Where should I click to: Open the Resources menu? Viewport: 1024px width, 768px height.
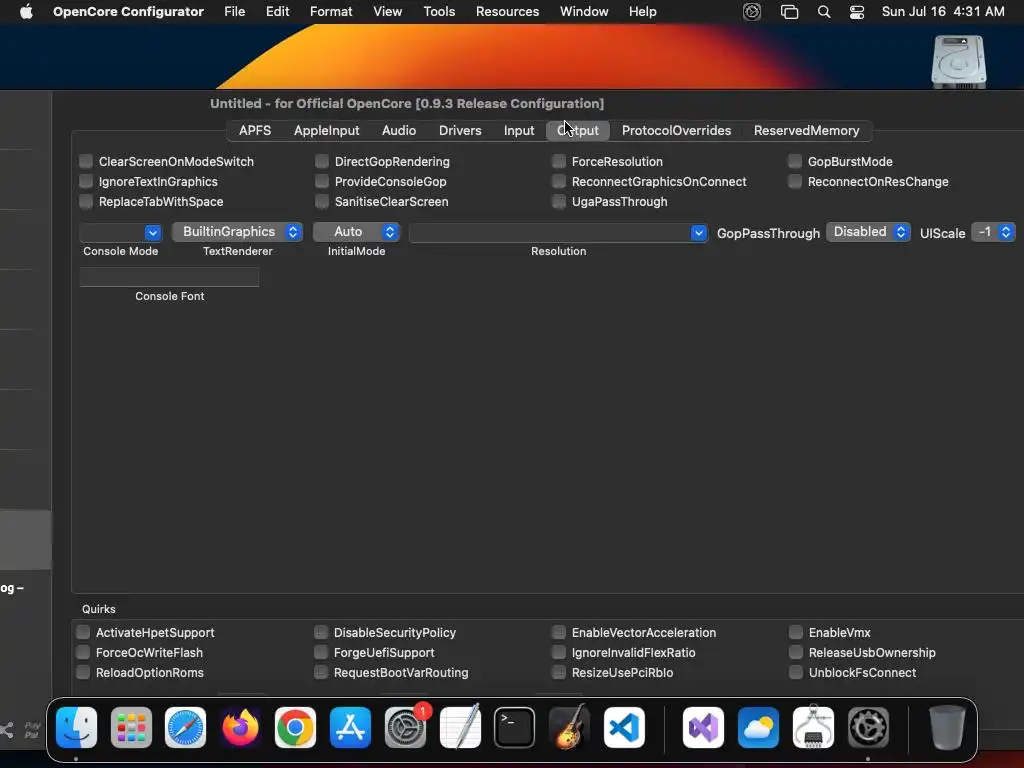click(507, 12)
